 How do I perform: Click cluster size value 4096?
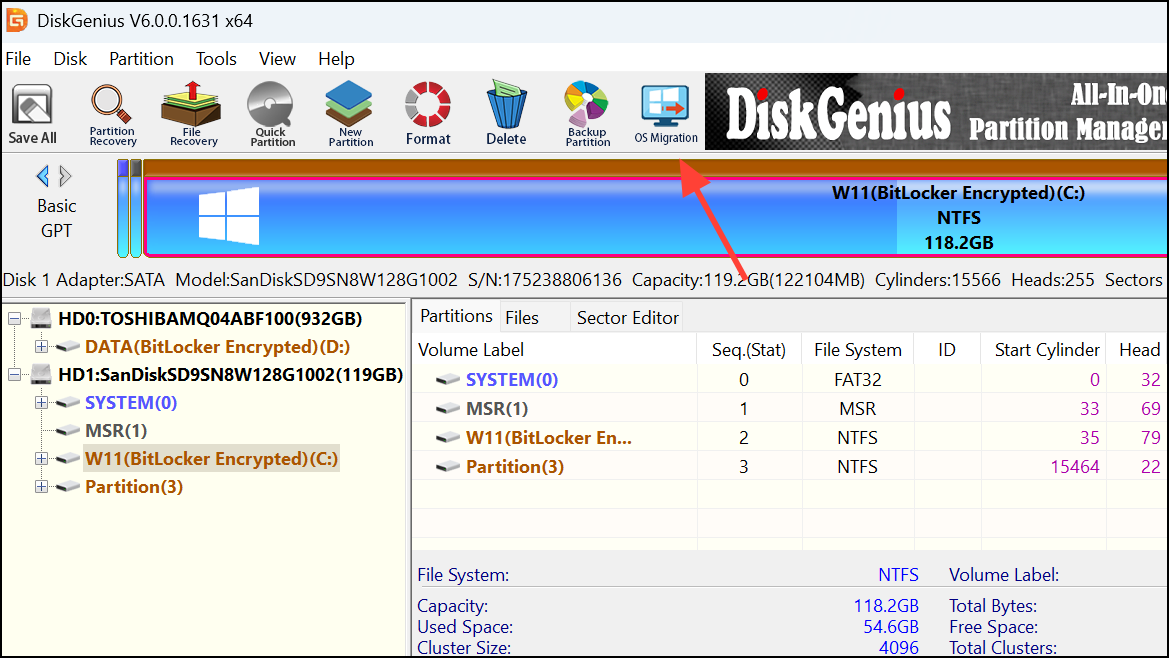click(x=899, y=648)
